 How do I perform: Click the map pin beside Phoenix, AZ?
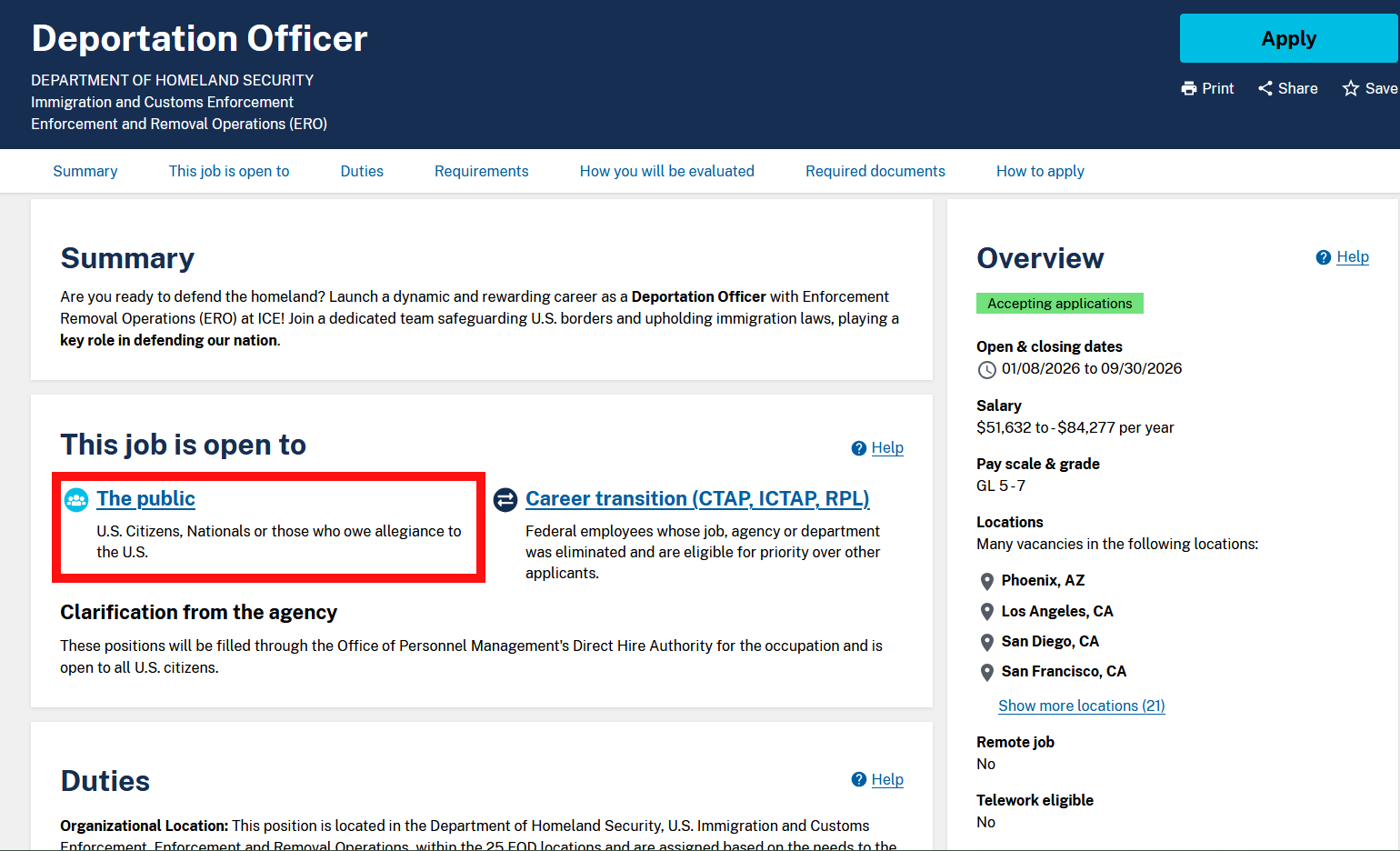(986, 581)
